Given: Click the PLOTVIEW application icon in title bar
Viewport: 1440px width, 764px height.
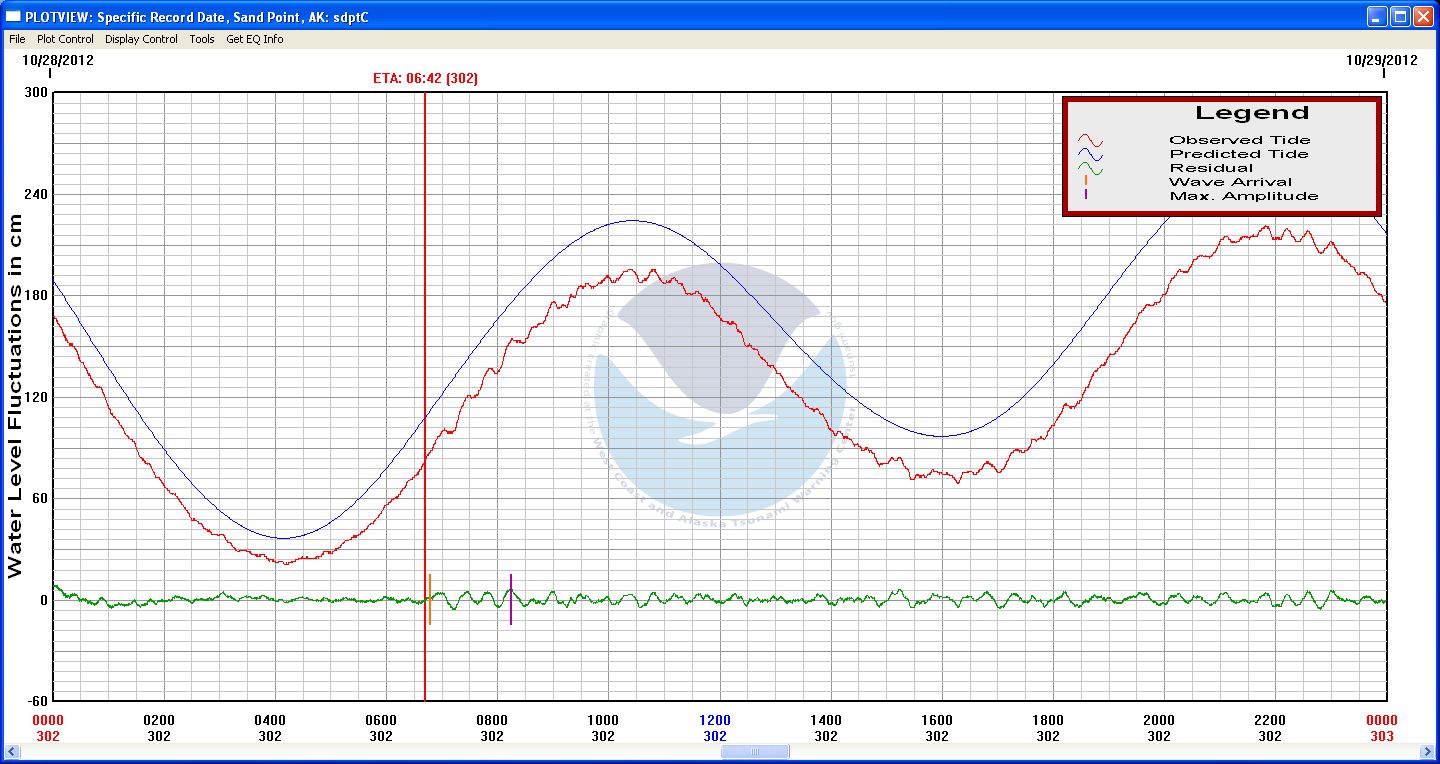Looking at the screenshot, I should coord(13,17).
